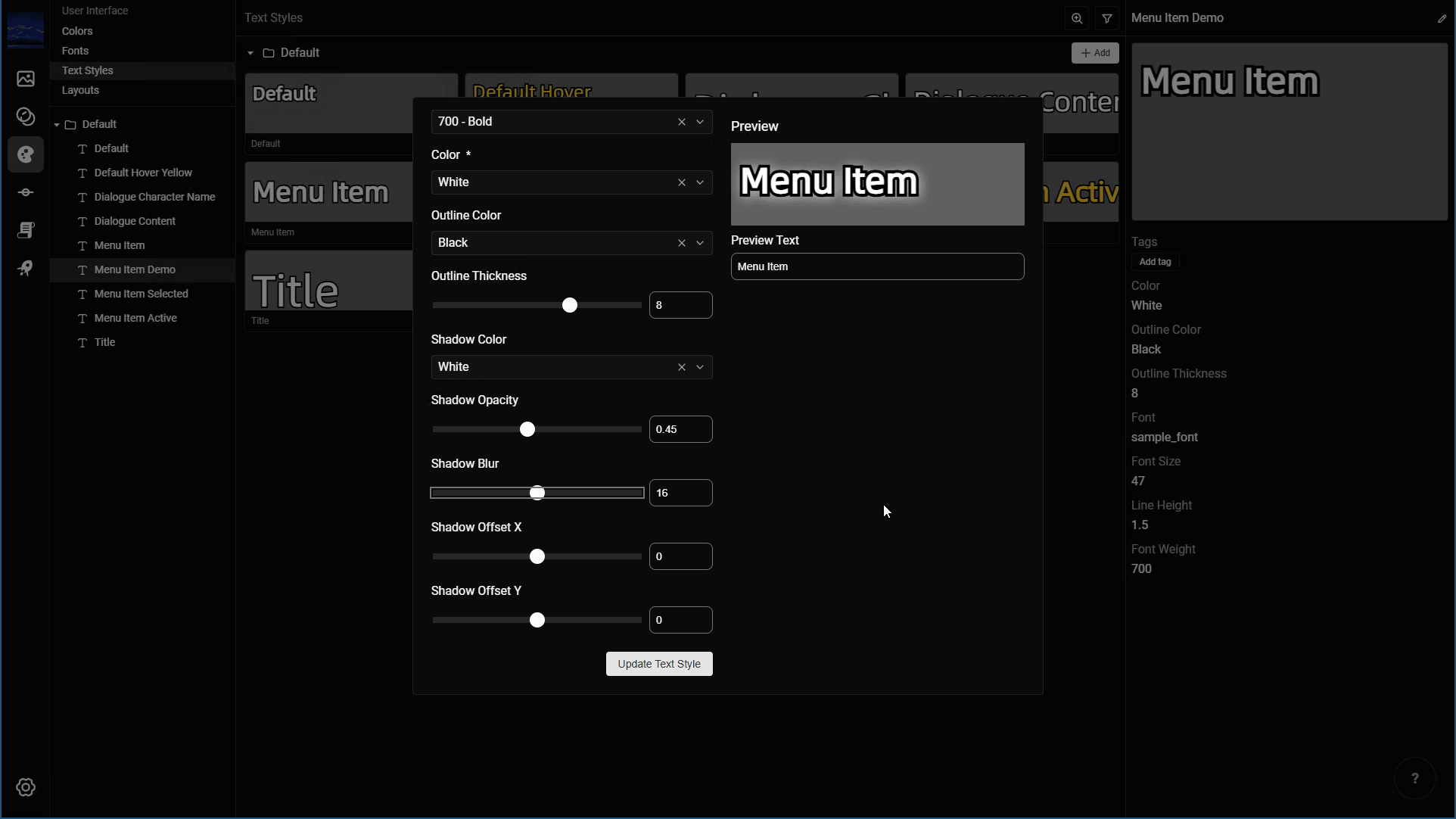Select Default Hover Yellow tree item
The width and height of the screenshot is (1456, 819).
coord(142,173)
